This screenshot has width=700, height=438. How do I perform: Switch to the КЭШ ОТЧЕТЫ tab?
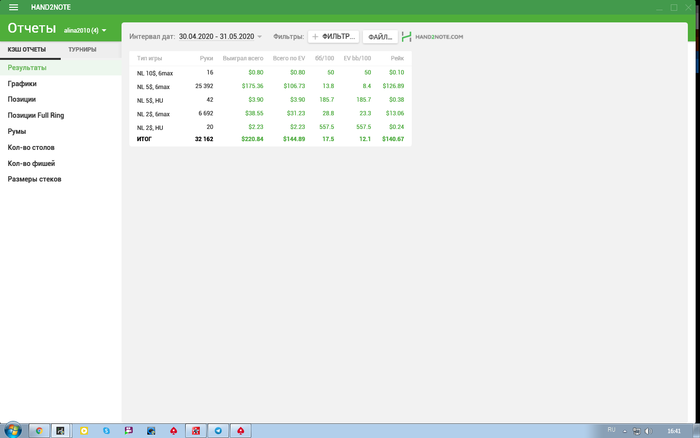pos(27,50)
